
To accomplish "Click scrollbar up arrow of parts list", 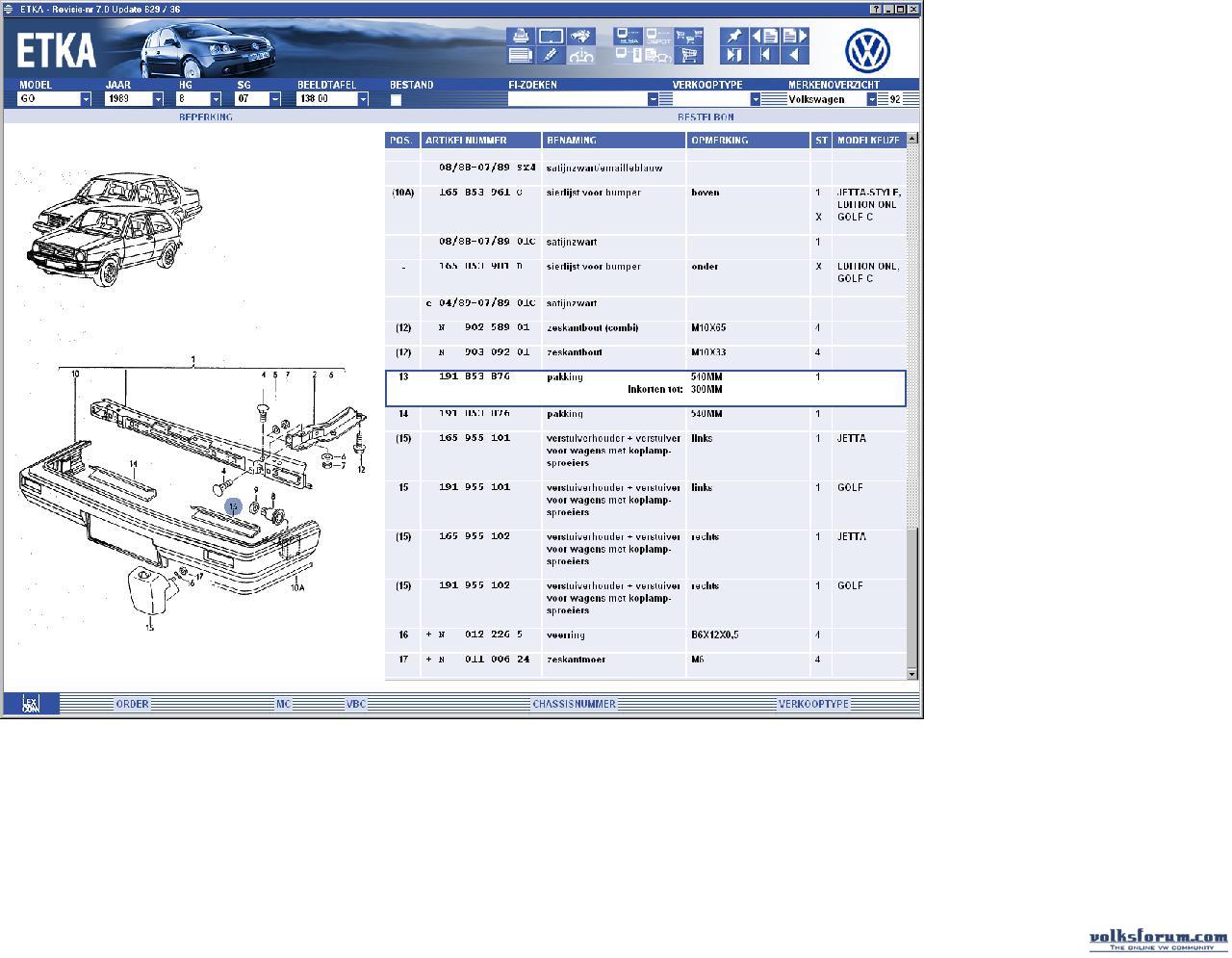I will click(912, 139).
